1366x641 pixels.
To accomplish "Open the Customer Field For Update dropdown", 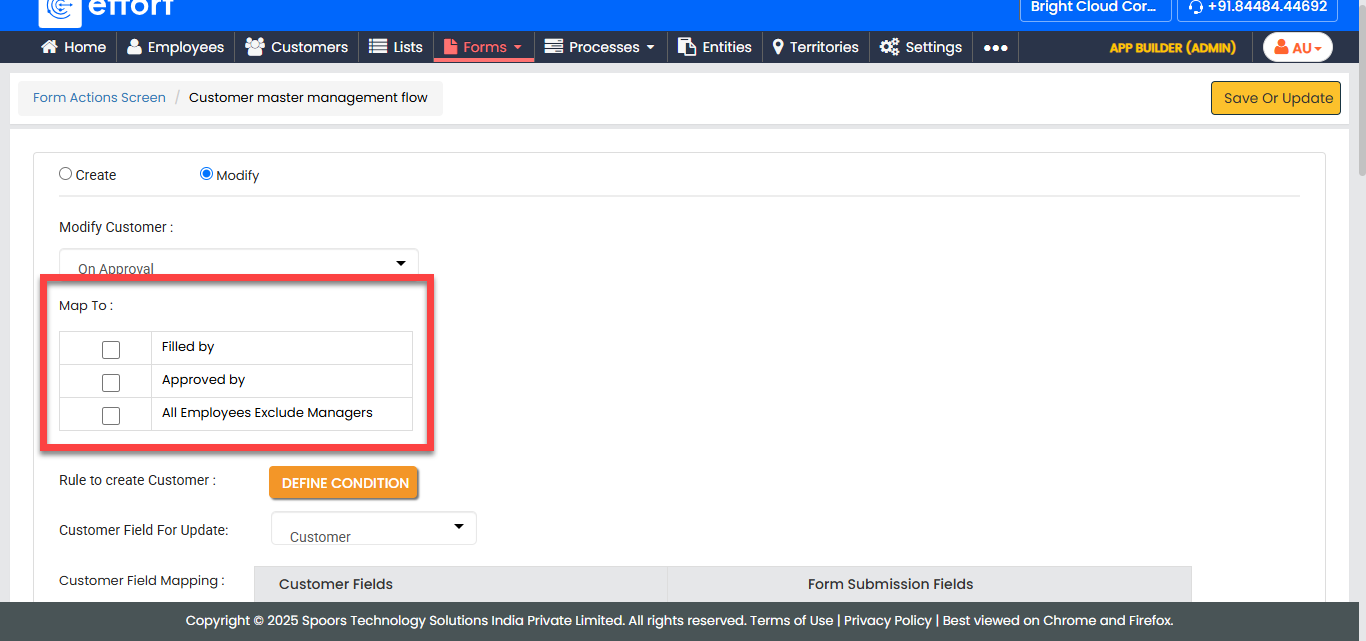I will 374,528.
